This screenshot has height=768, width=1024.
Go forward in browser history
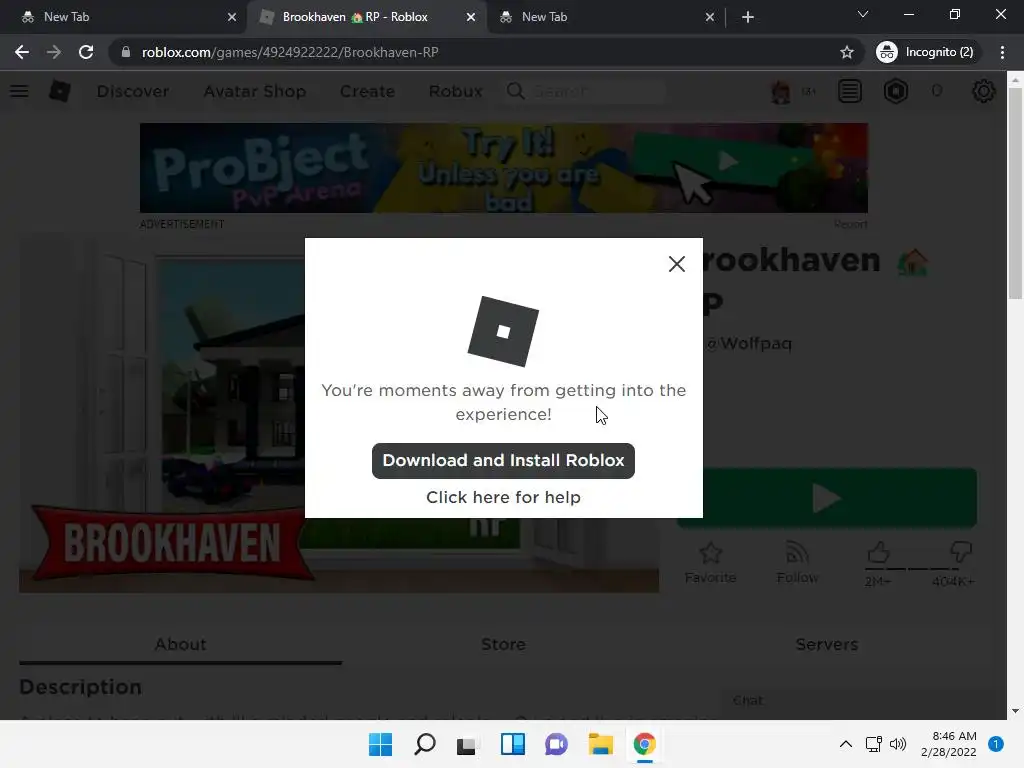click(x=54, y=52)
